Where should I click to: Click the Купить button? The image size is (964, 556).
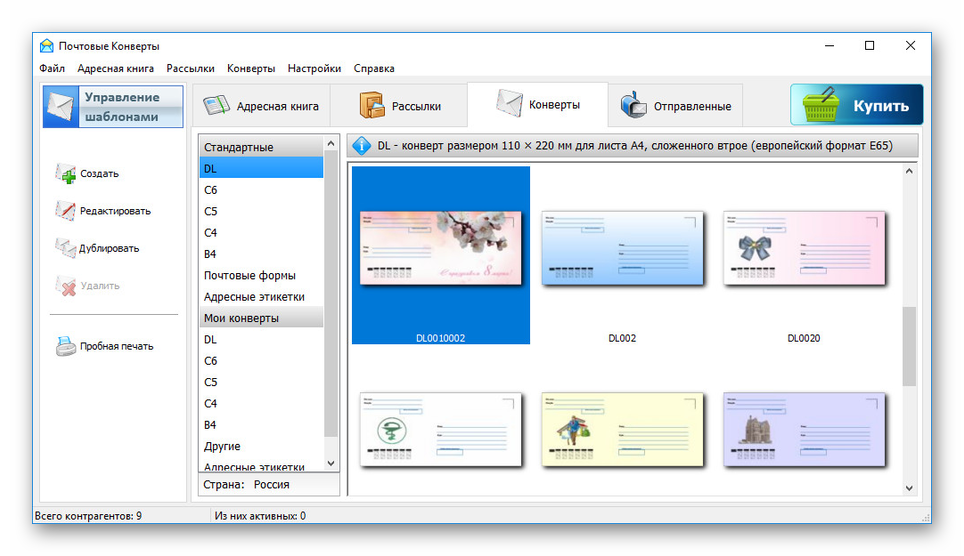point(856,105)
